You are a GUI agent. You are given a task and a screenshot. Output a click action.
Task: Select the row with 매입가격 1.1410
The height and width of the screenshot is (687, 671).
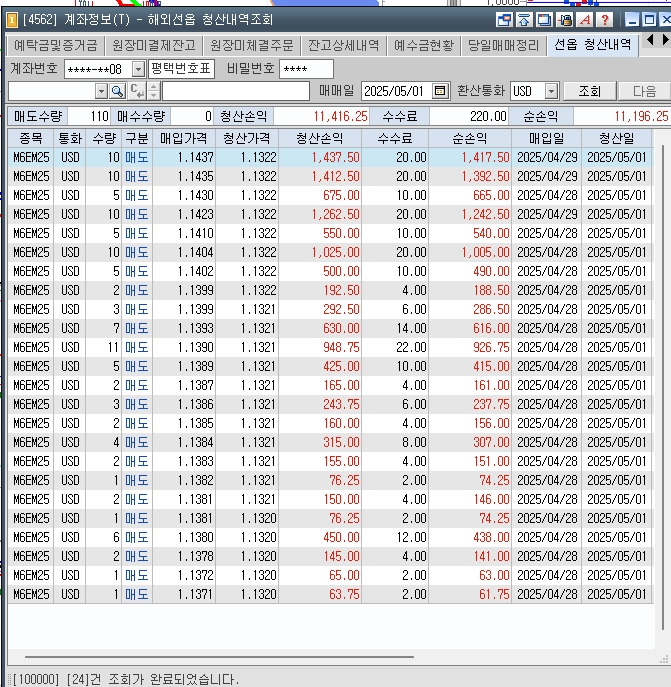click(x=330, y=233)
